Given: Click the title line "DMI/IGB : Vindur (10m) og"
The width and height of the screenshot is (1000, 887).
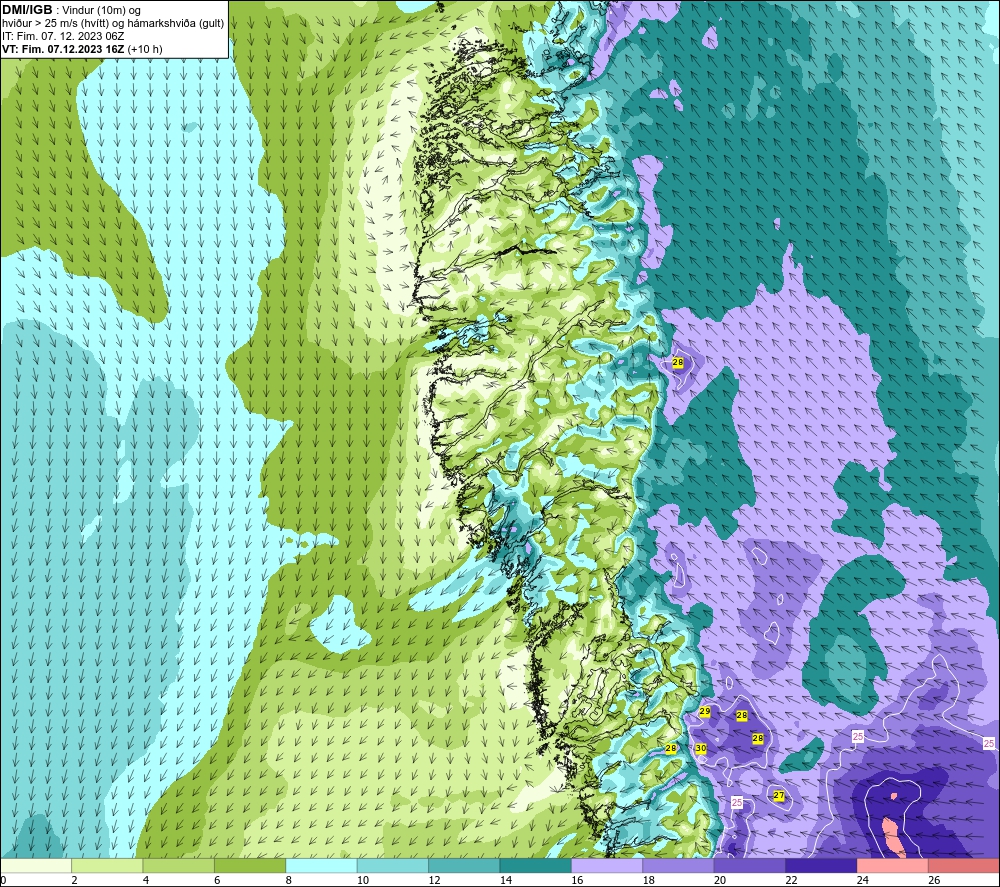Looking at the screenshot, I should [71, 10].
